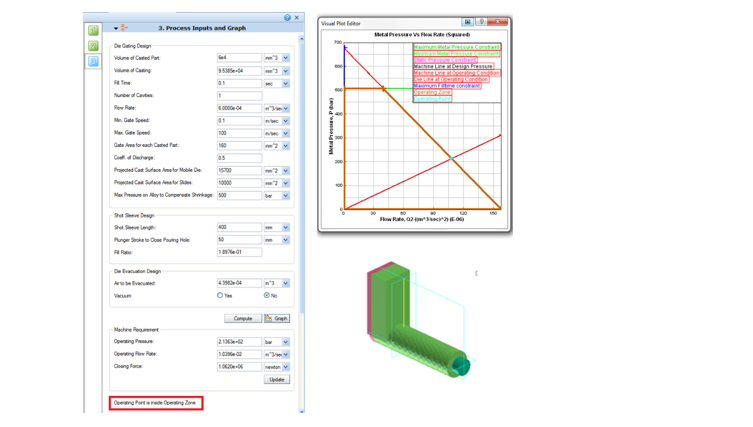Viewport: 753px width, 427px height.
Task: Open Volume of Casted Part unit dropdown
Action: [x=286, y=58]
